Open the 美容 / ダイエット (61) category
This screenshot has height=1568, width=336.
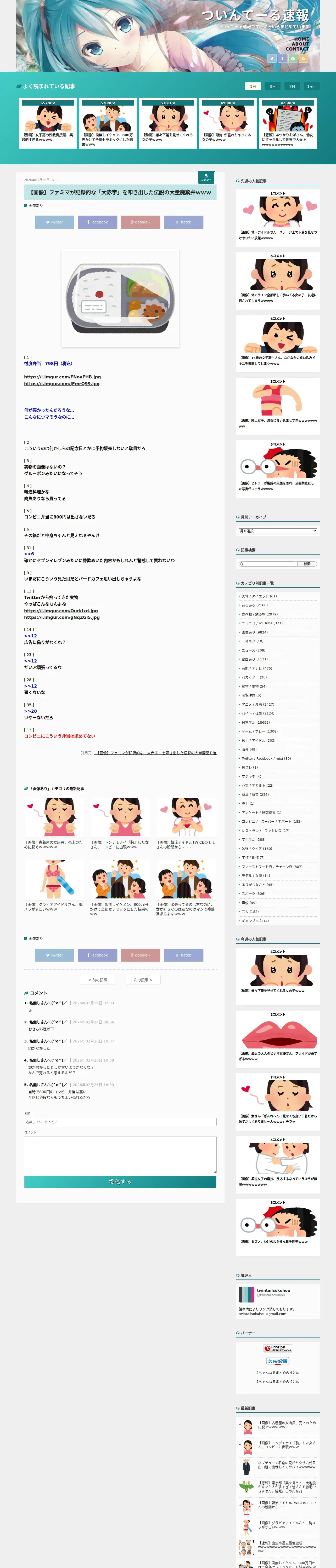(x=259, y=597)
